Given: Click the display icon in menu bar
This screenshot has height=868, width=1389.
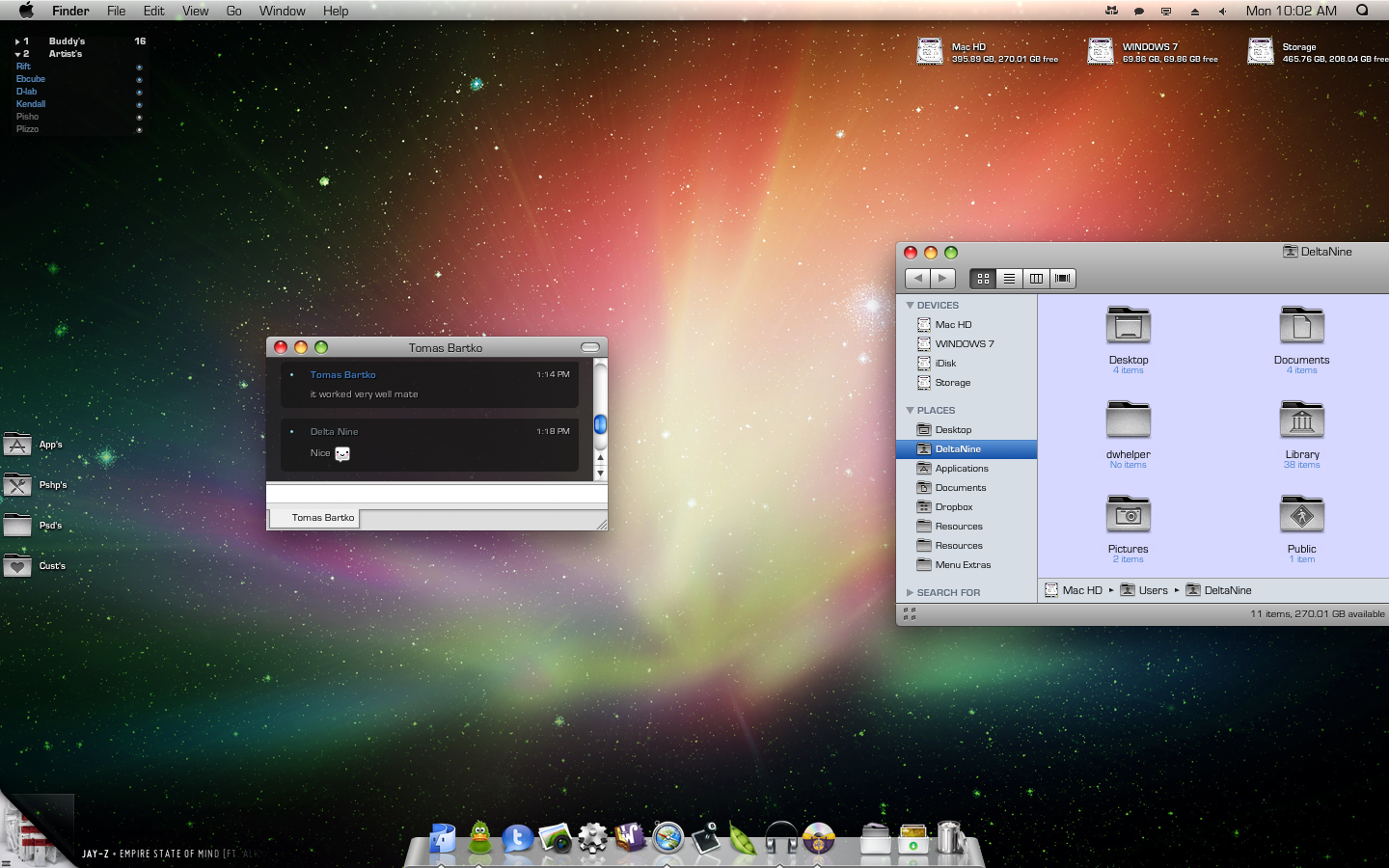Looking at the screenshot, I should pyautogui.click(x=1166, y=12).
